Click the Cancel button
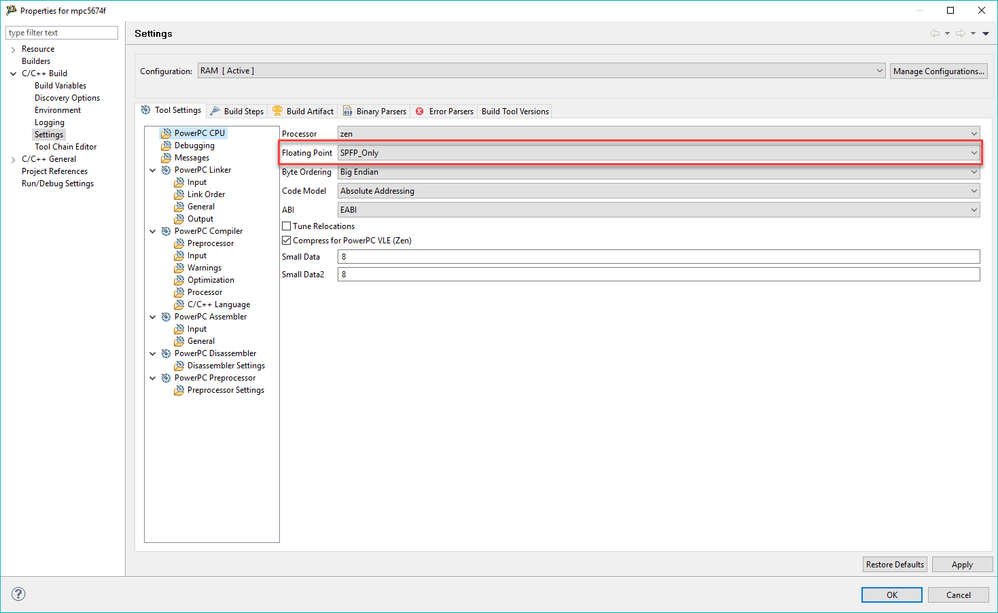The image size is (998, 613). click(958, 595)
